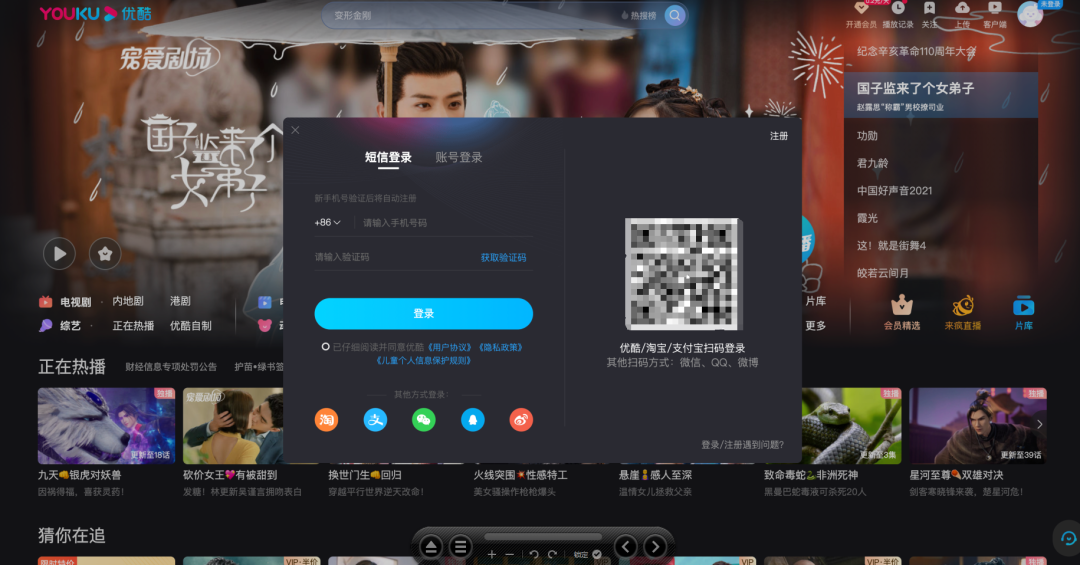Click the rotate-left undo toolbar icon

533,554
